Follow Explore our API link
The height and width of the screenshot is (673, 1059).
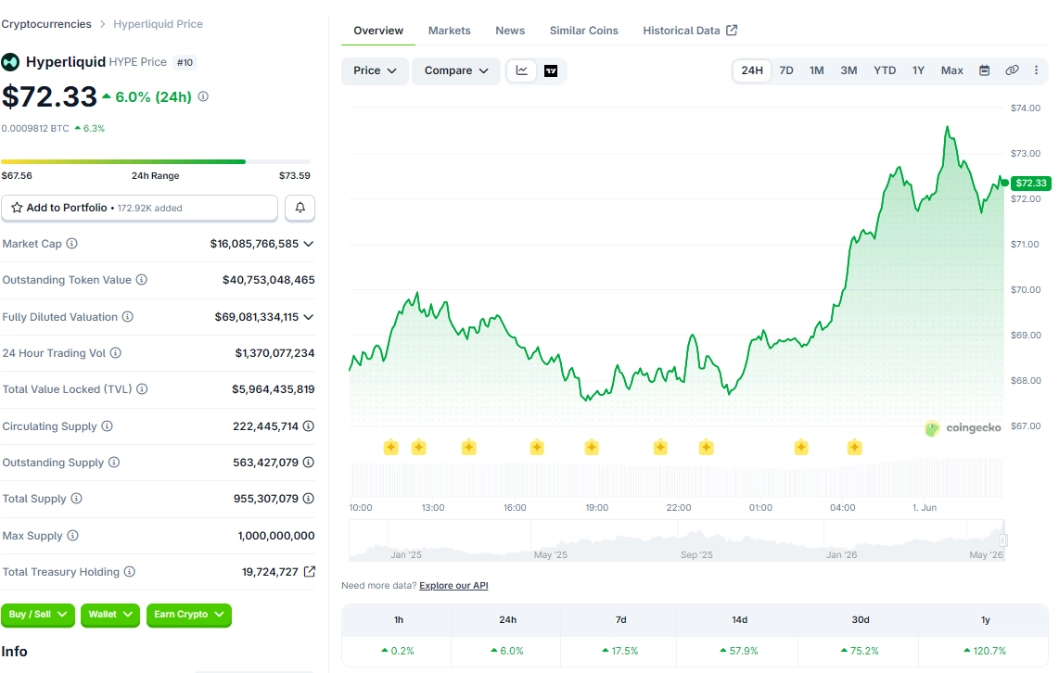454,586
